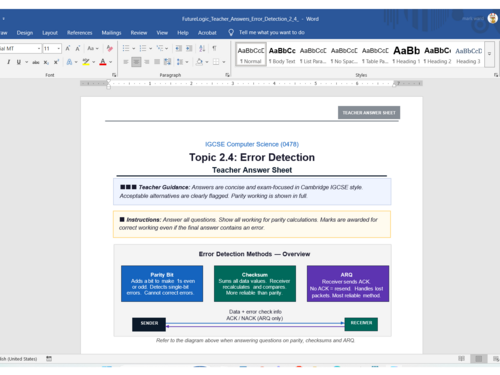Toggle italic formatting
This screenshot has height=375, width=500.
(8, 62)
